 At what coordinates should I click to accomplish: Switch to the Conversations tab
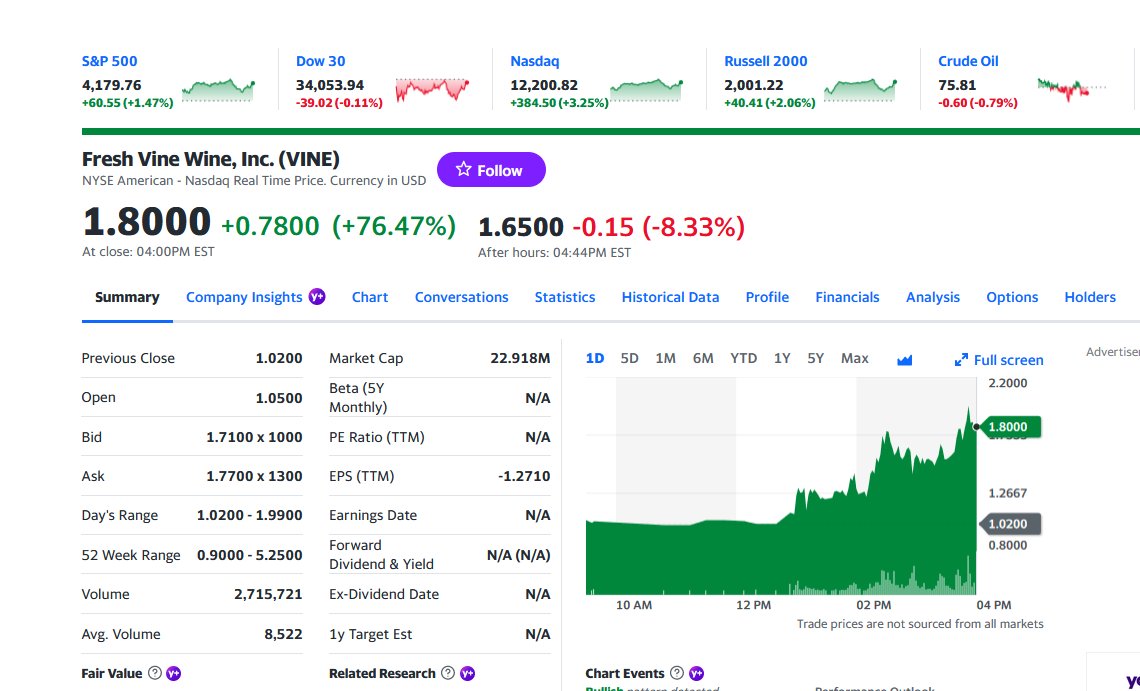coord(462,297)
